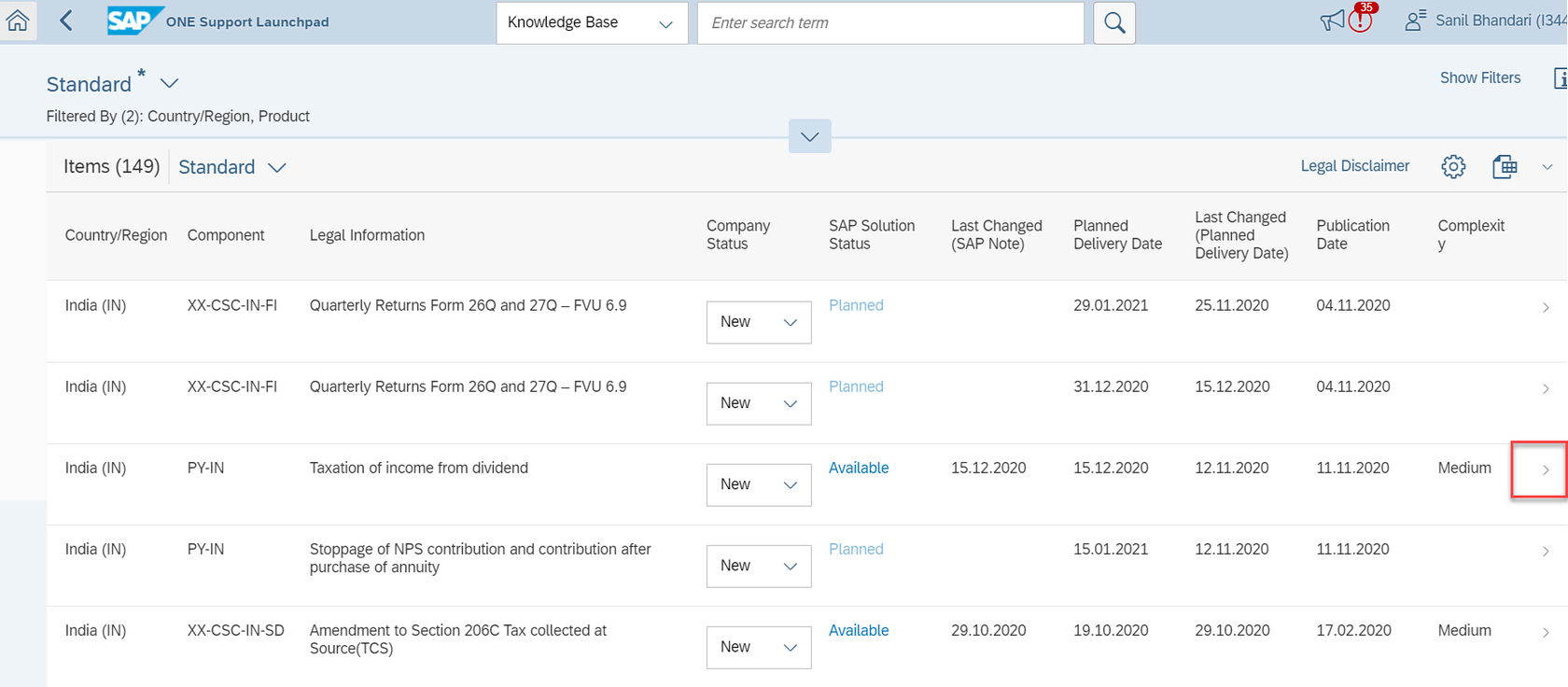1568x687 pixels.
Task: Click Stoppage of NPS contribution legal information text
Action: [x=480, y=558]
